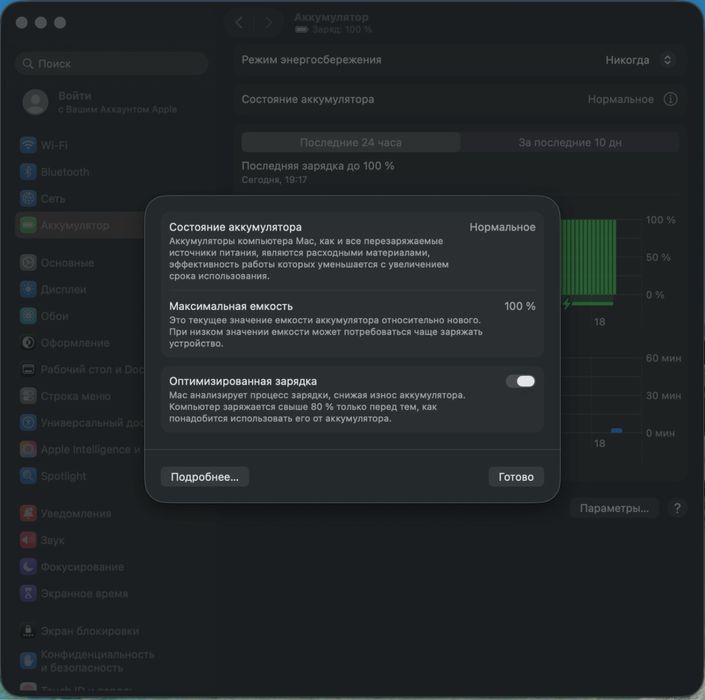Select the Apple Intelligence icon
Image resolution: width=705 pixels, height=700 pixels.
(28, 449)
